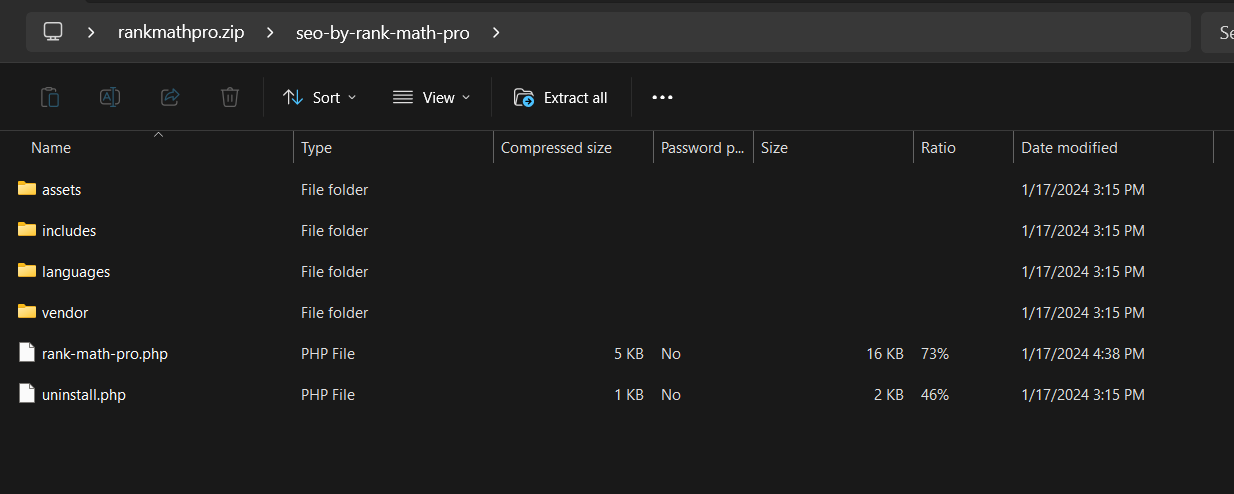Image resolution: width=1234 pixels, height=494 pixels.
Task: Select the uninstall.php file icon
Action: [27, 394]
